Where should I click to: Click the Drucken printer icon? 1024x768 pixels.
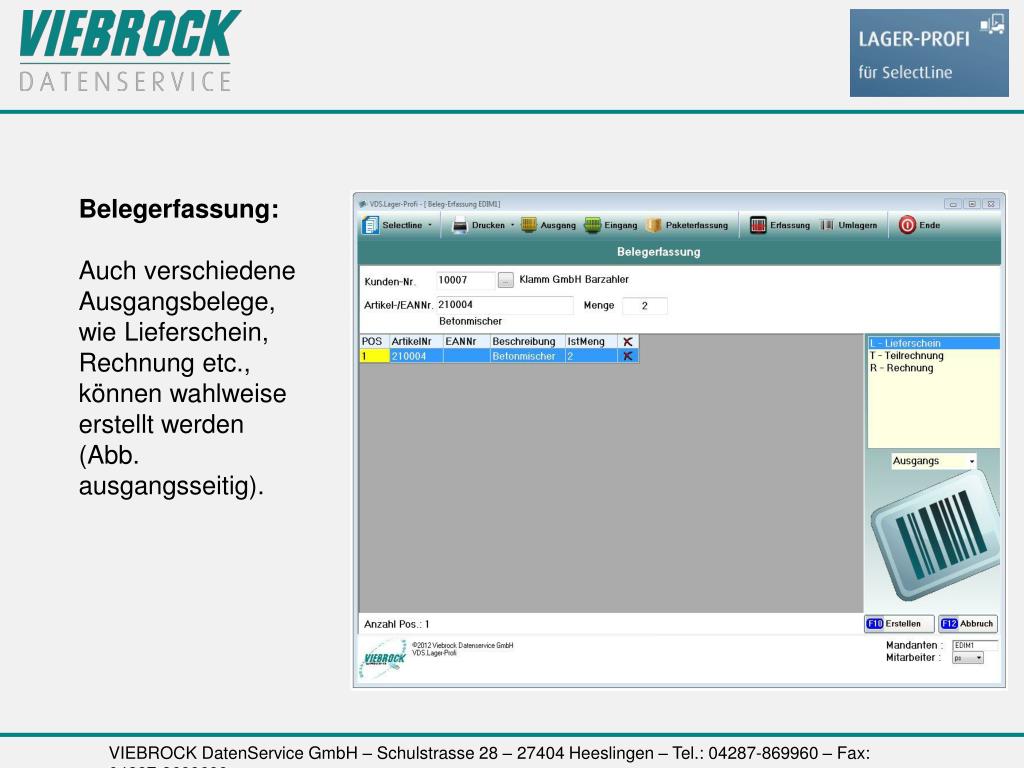(460, 225)
